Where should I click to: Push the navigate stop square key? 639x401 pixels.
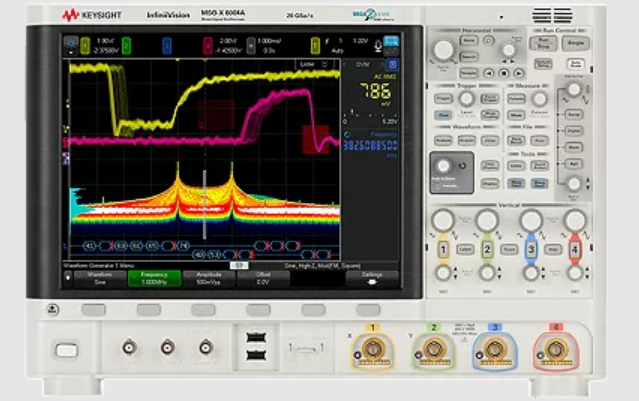pyautogui.click(x=504, y=73)
